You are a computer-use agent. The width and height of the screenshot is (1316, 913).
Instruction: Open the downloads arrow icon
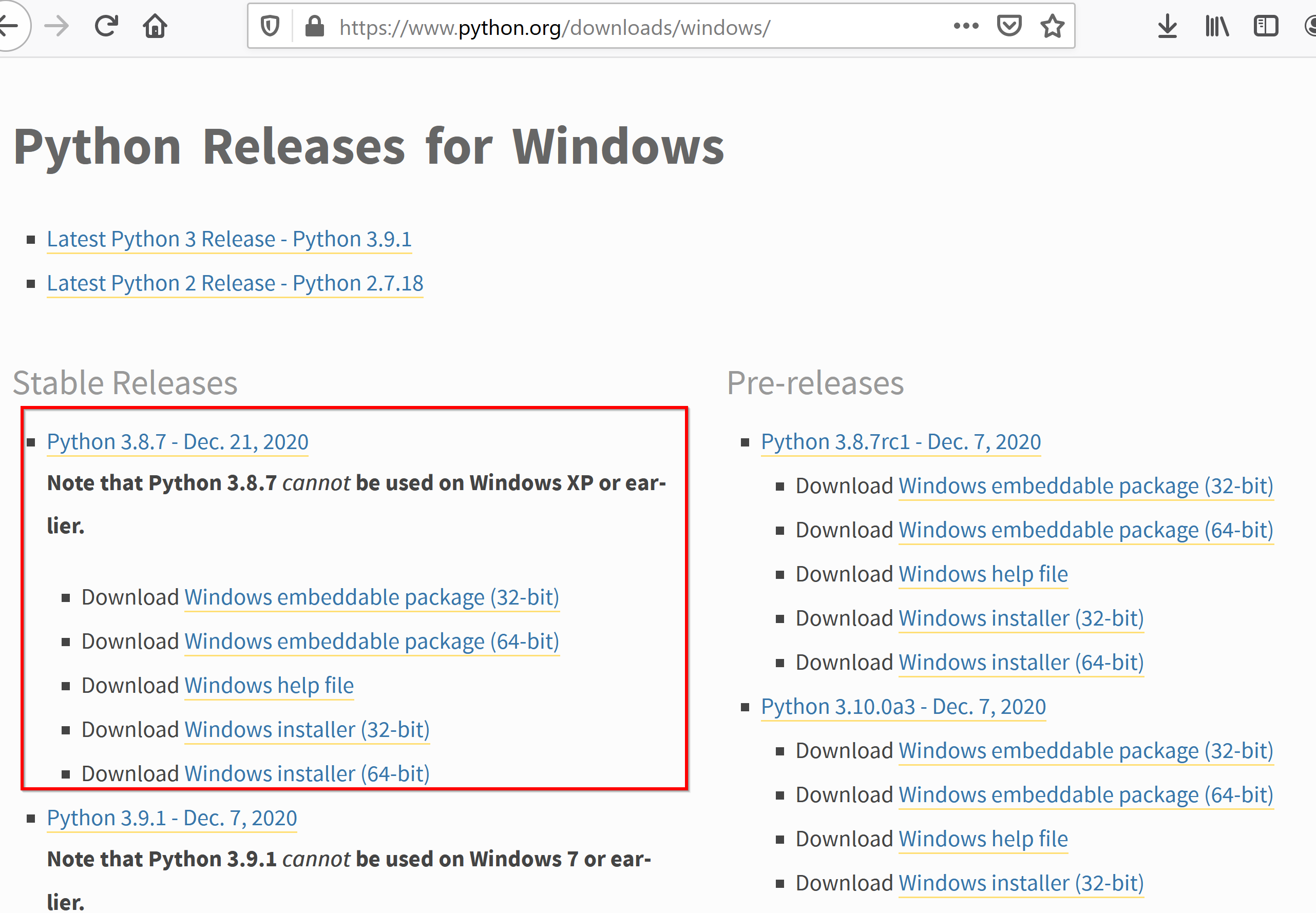point(1167,26)
